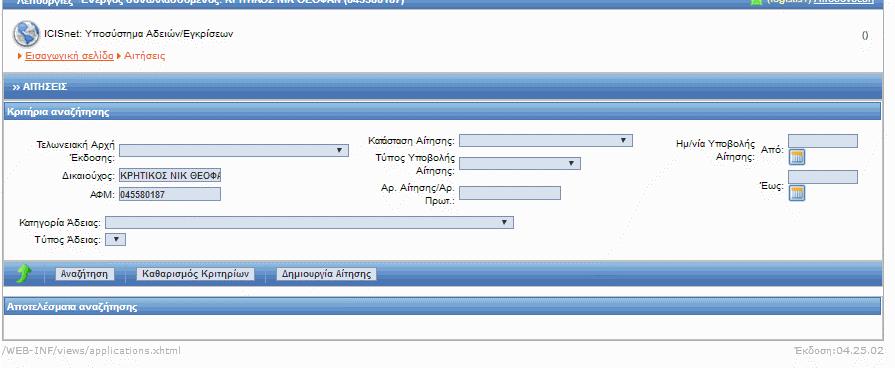Click the Αναζήτηση button
Viewport: 895px width, 368px height.
coord(84,274)
